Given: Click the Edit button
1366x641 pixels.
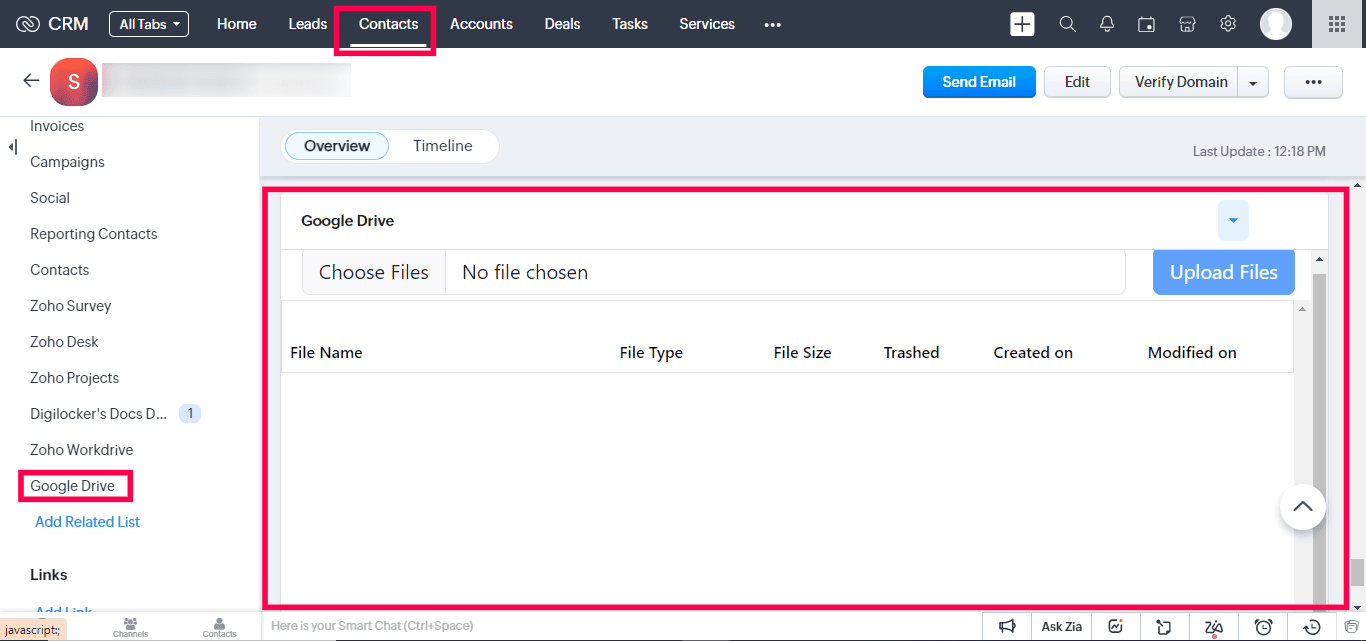Looking at the screenshot, I should 1077,82.
